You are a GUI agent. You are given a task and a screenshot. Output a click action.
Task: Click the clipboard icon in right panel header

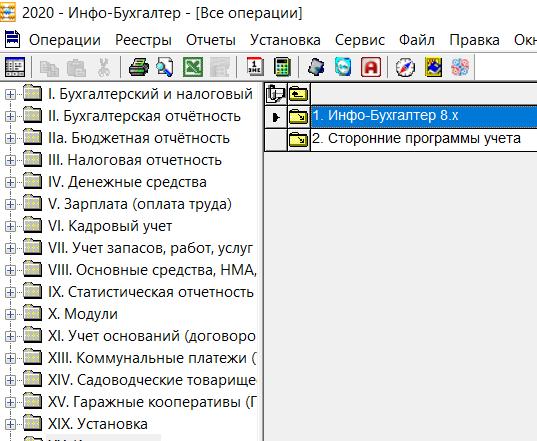pos(276,94)
